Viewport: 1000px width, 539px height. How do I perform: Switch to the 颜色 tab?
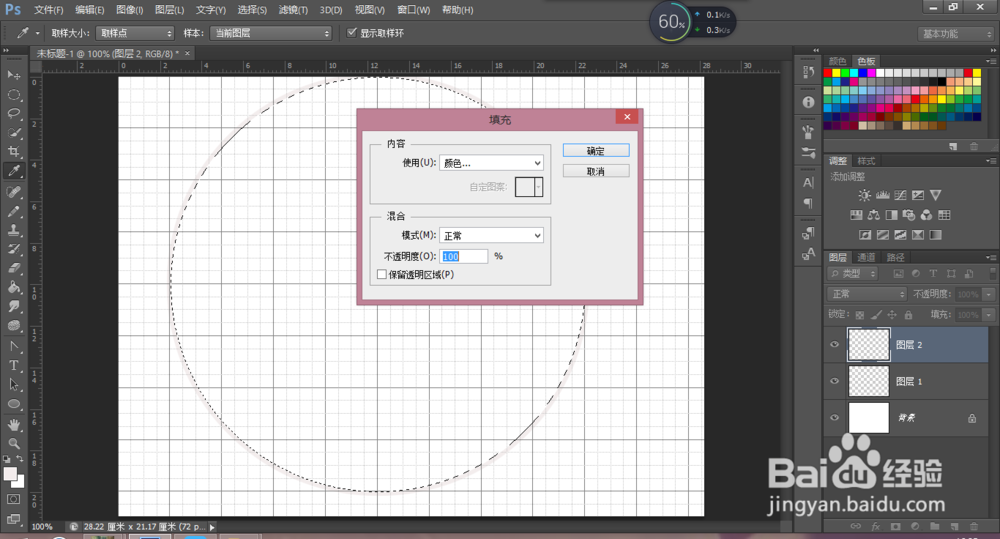pos(837,61)
